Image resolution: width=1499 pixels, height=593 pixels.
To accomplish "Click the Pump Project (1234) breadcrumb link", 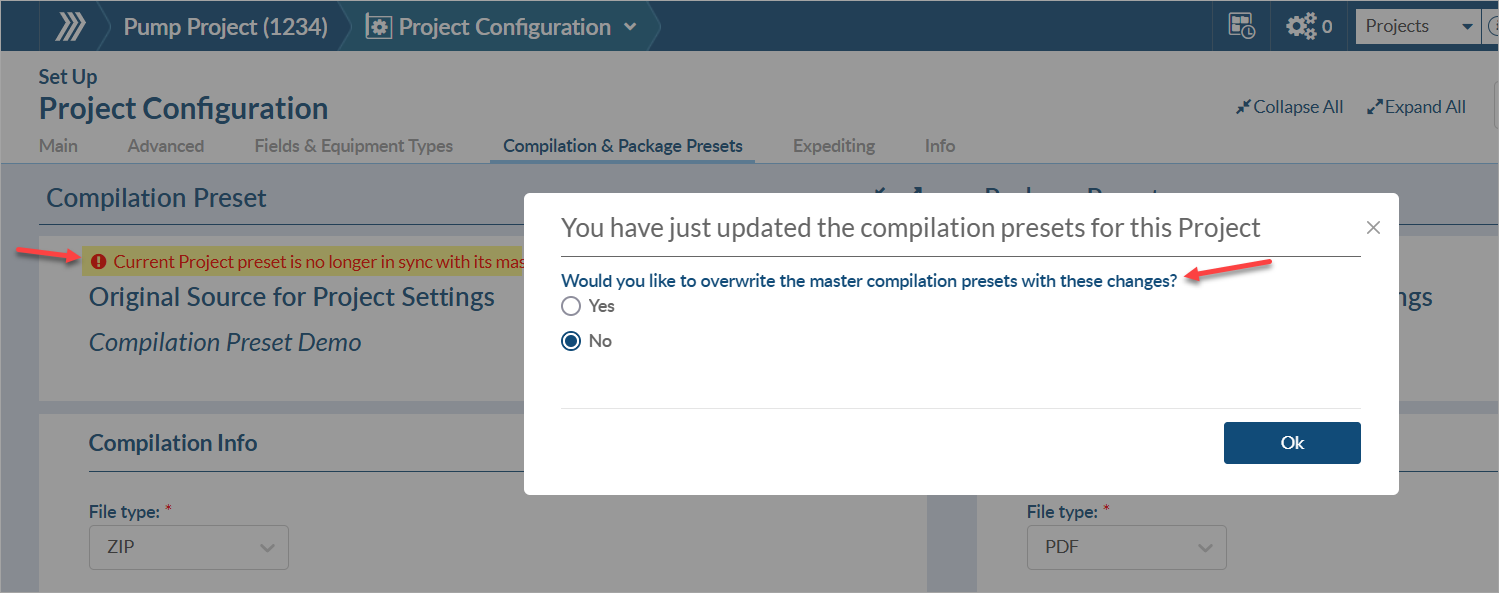I will pos(225,27).
